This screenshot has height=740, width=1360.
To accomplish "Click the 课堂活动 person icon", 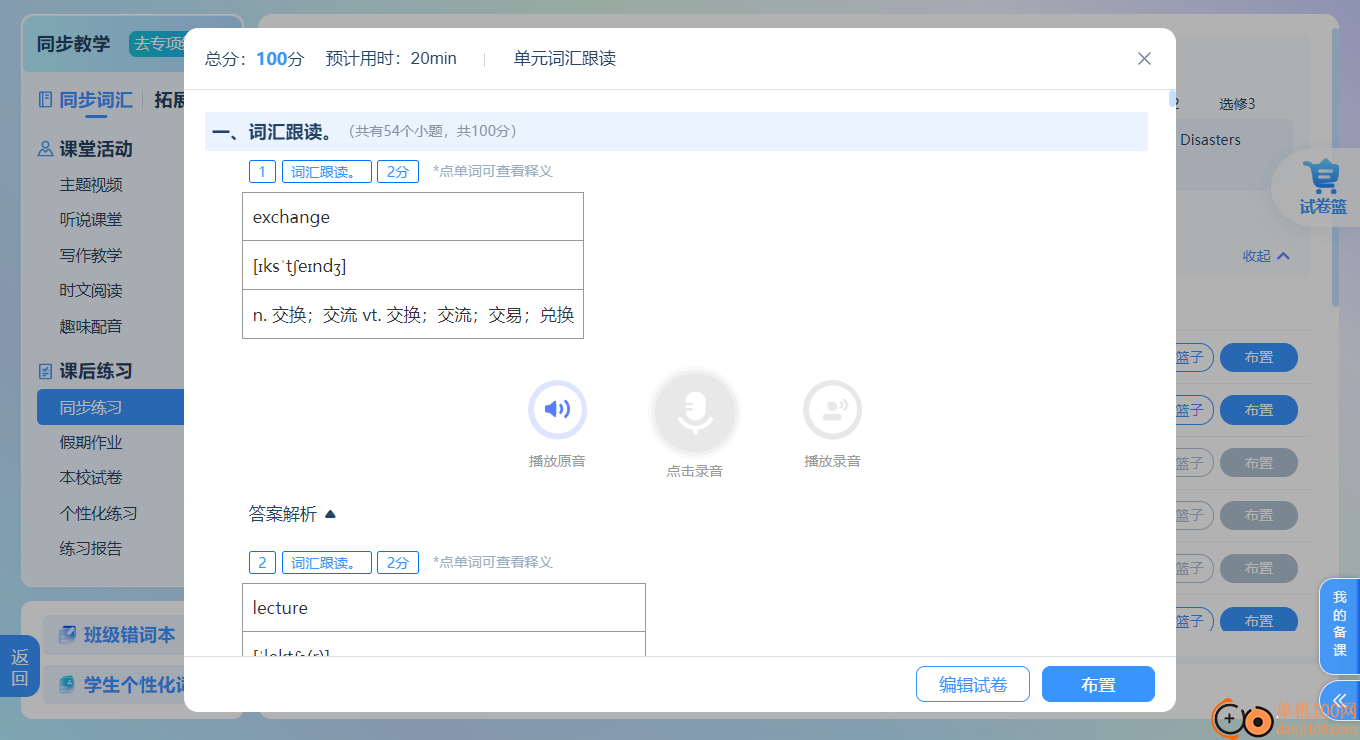I will pyautogui.click(x=45, y=149).
